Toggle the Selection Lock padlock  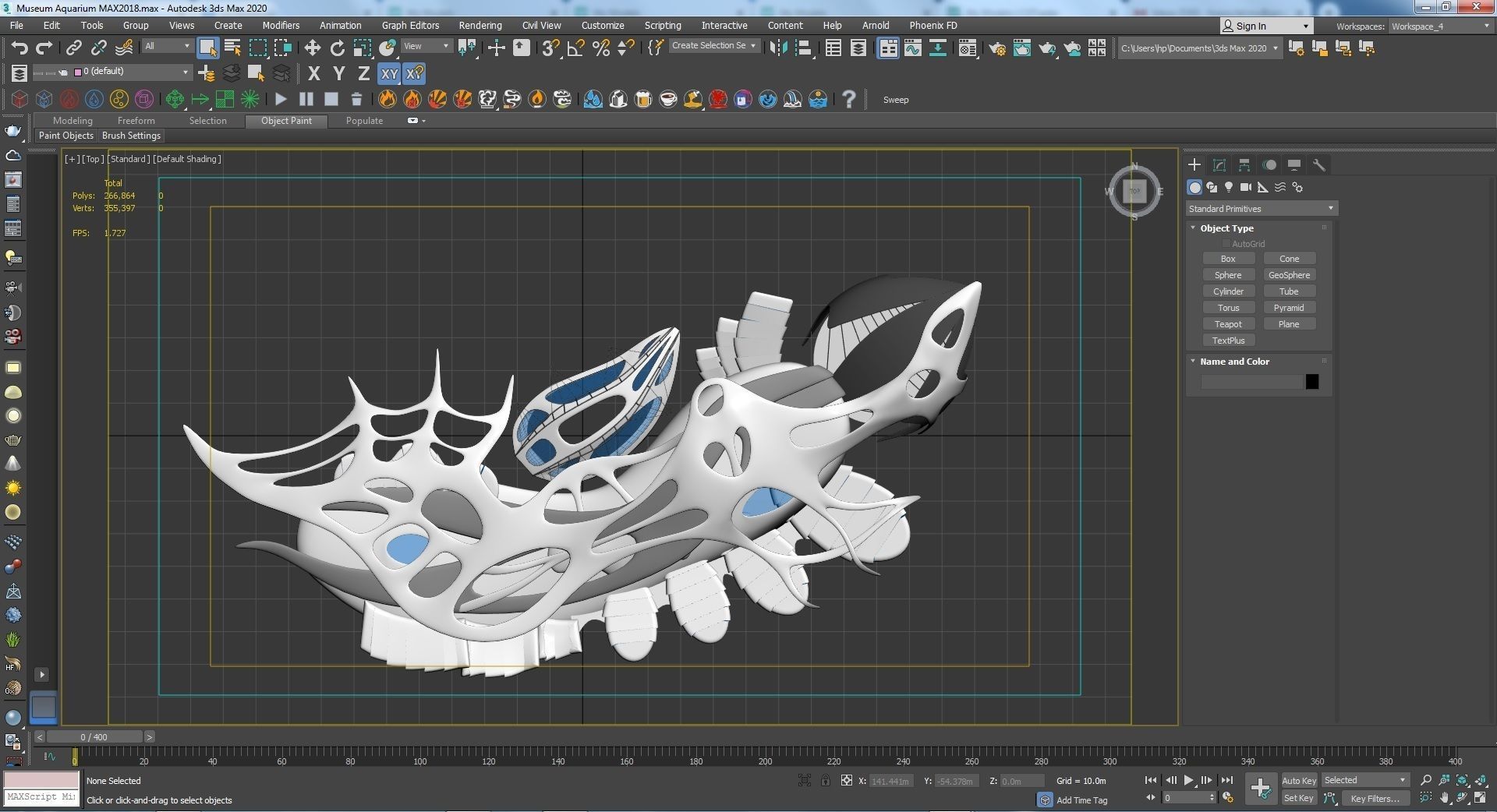[826, 780]
